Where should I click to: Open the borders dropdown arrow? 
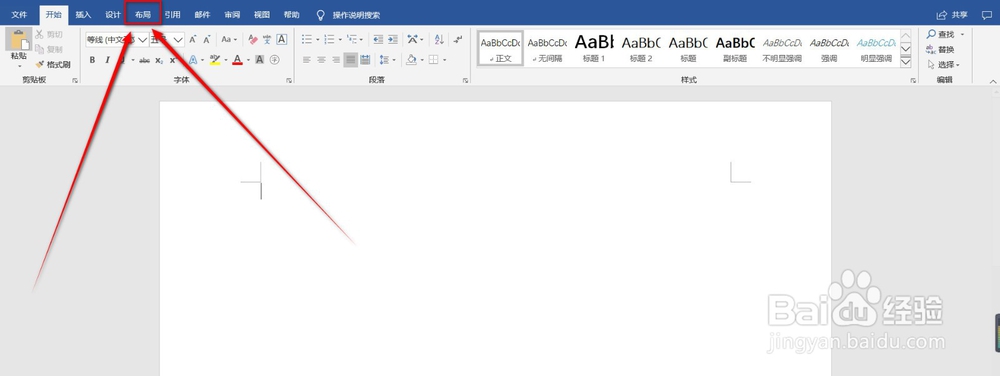444,60
